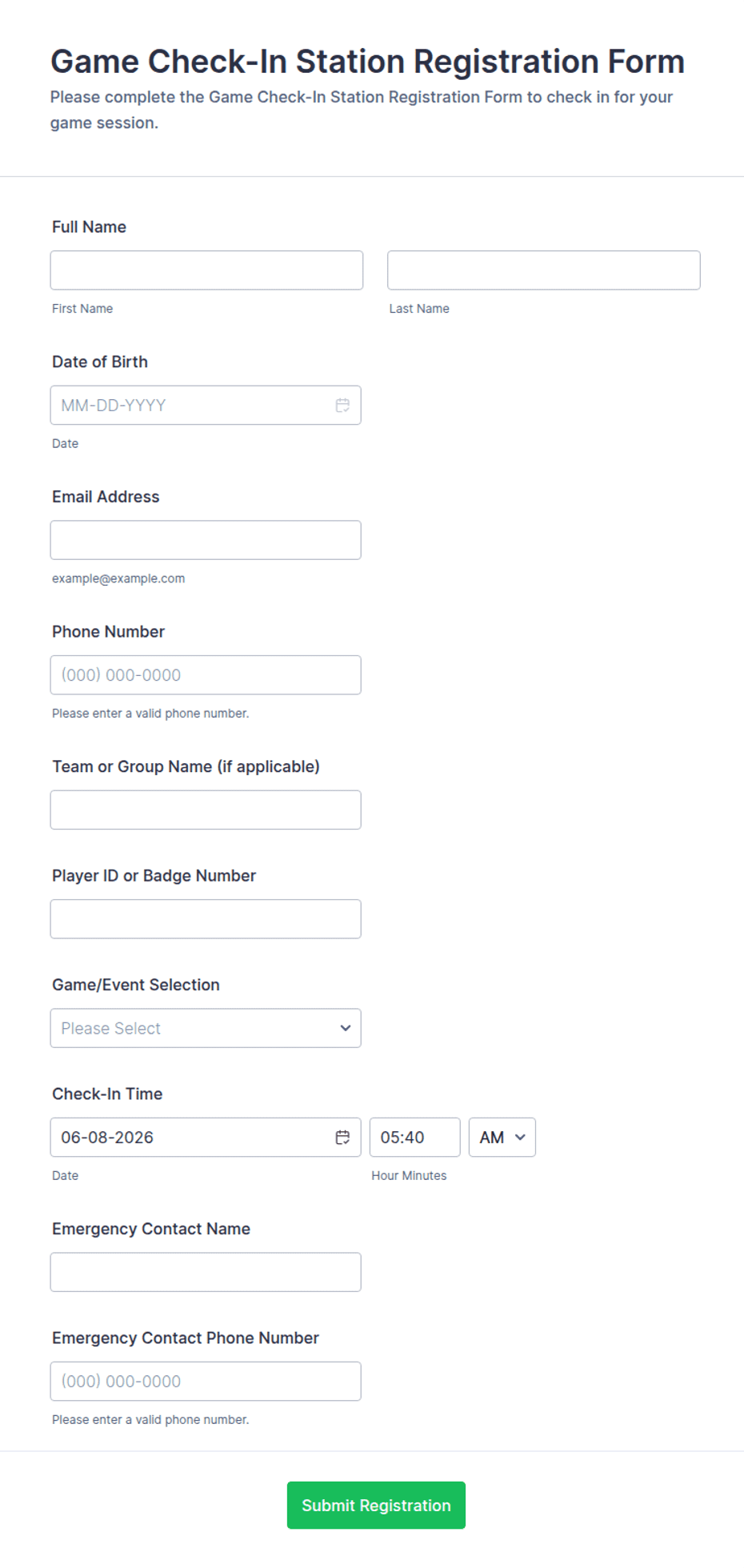Click the Full Name label

click(89, 227)
